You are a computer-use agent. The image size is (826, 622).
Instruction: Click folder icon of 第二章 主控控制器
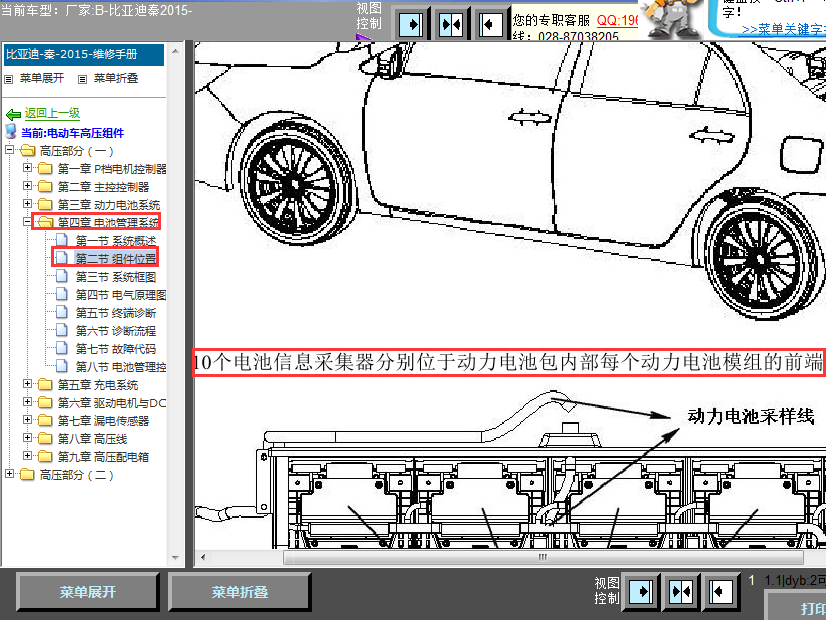[45, 186]
